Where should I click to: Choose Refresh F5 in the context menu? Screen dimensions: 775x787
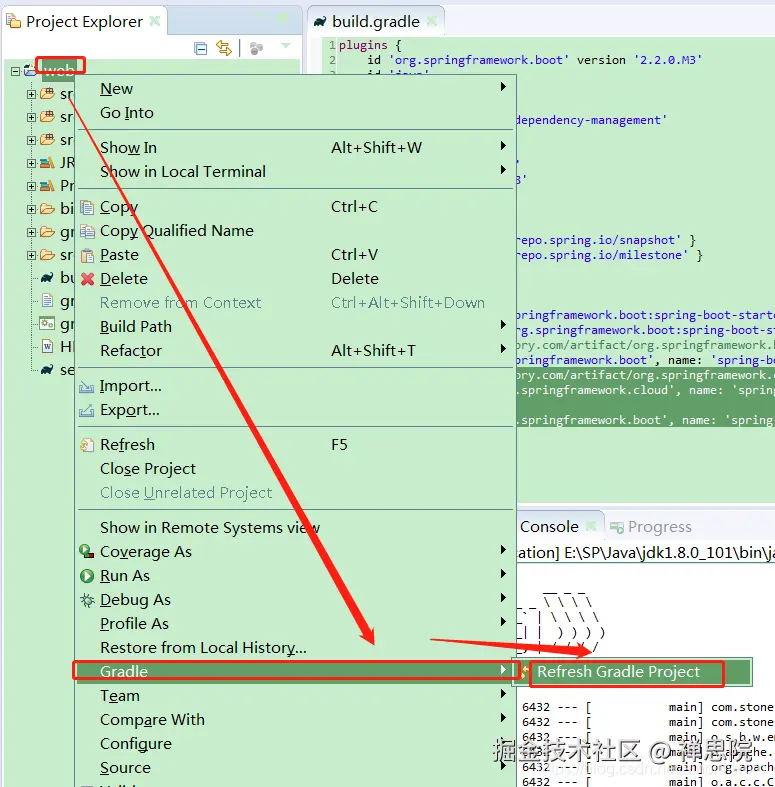[296, 445]
